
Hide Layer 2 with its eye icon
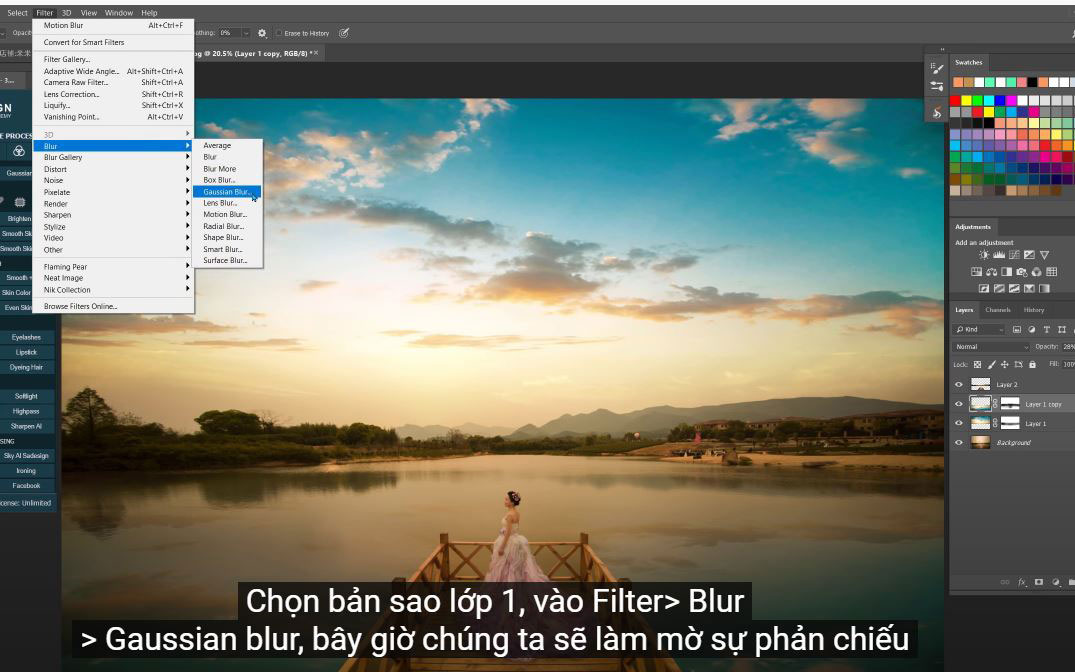(958, 385)
